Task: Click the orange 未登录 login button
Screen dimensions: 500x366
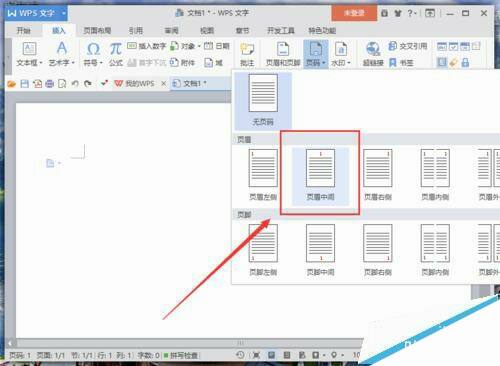Action: tap(354, 13)
